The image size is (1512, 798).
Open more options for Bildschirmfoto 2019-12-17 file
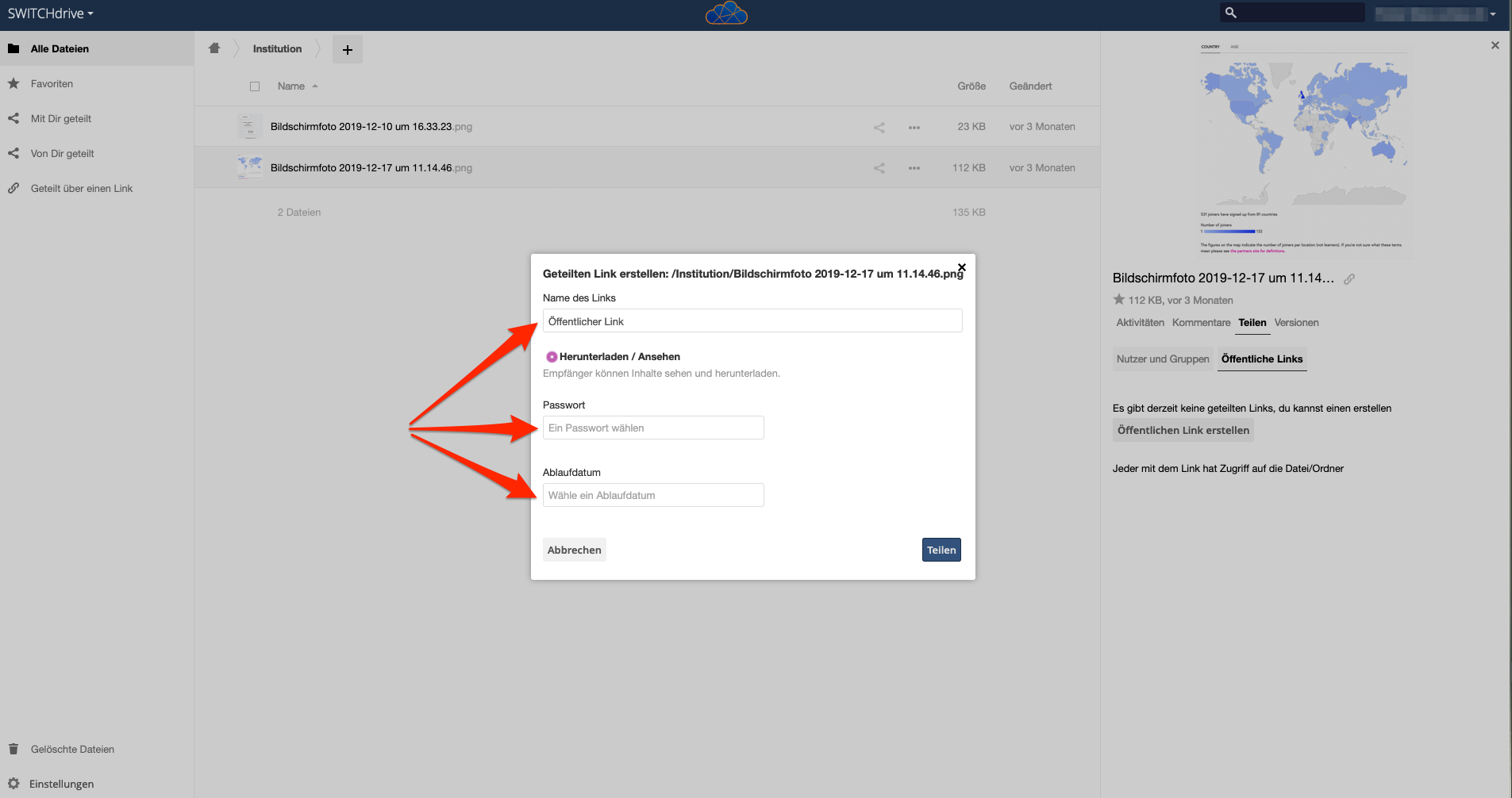(x=914, y=168)
